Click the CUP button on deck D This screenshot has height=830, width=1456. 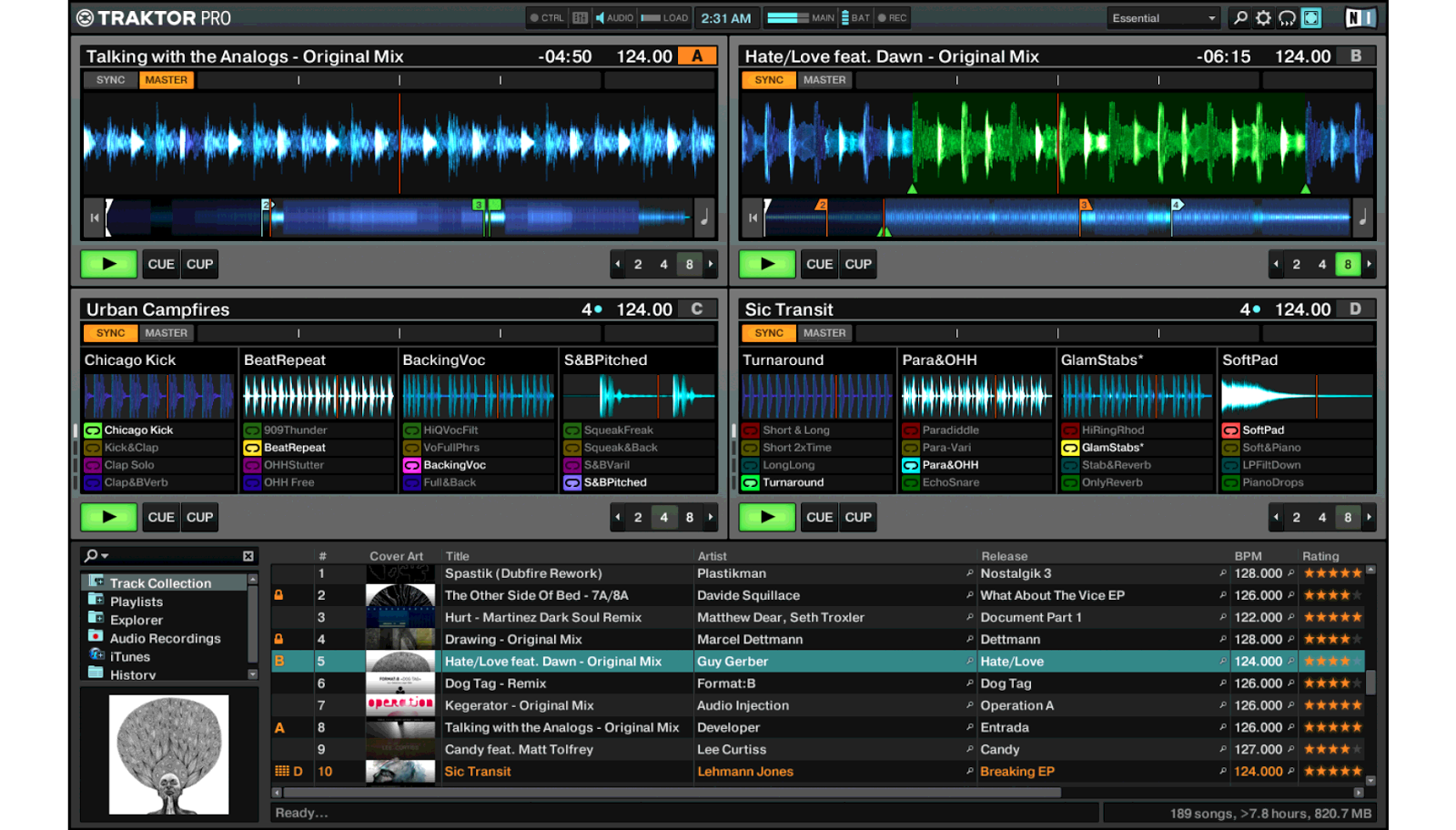(x=858, y=518)
